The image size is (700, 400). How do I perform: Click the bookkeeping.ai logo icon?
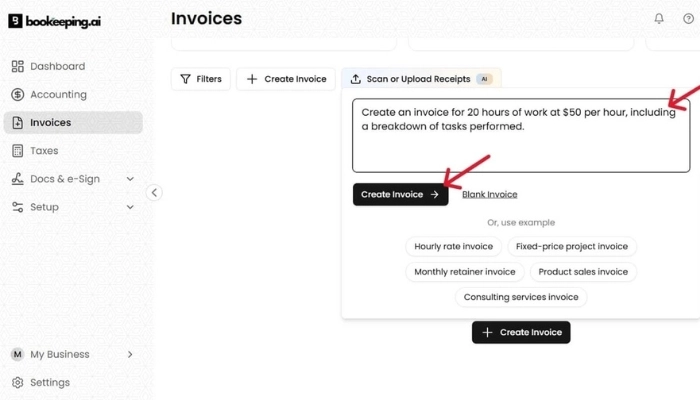(16, 20)
